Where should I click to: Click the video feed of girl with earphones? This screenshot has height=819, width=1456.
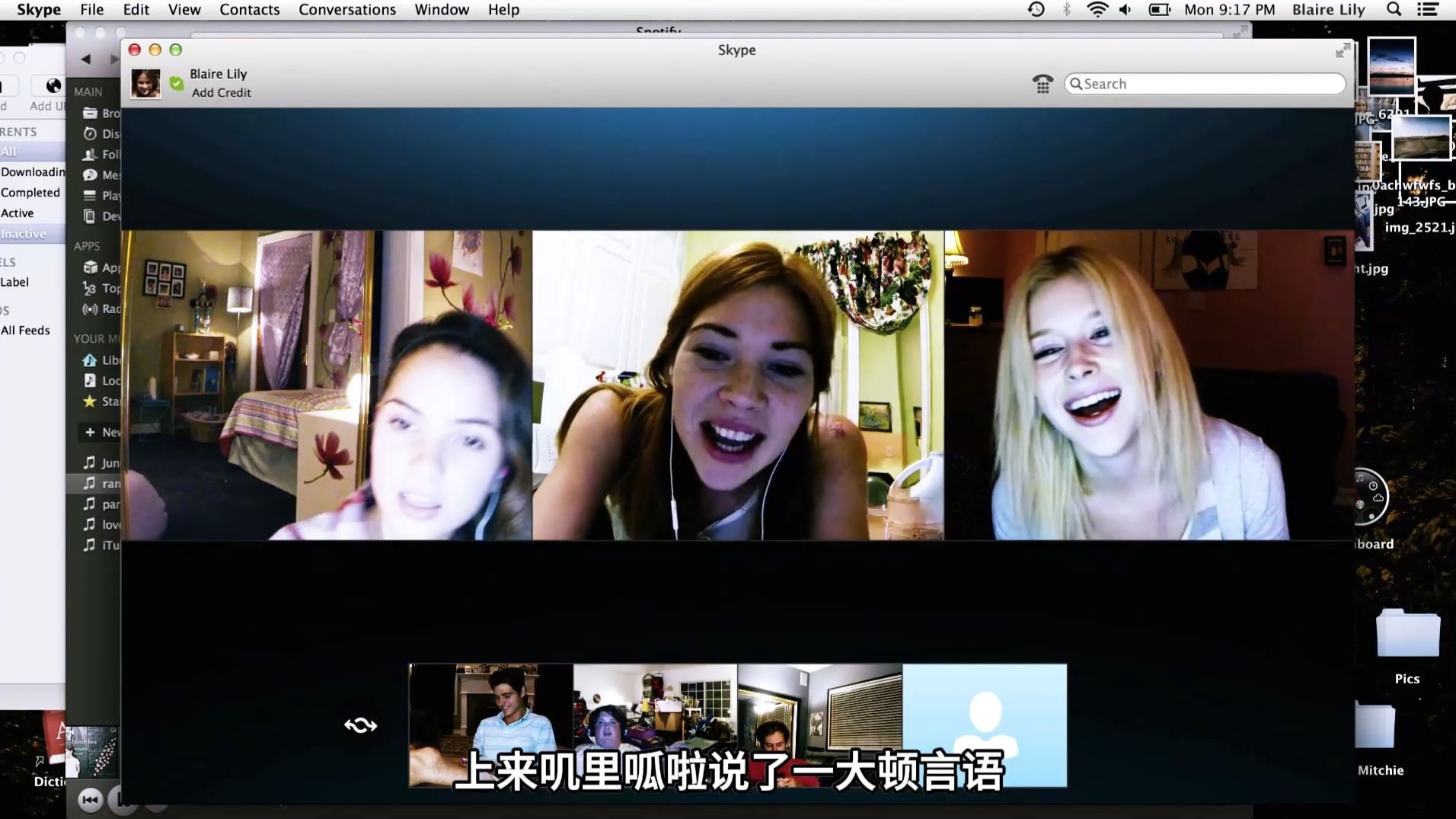[x=738, y=386]
